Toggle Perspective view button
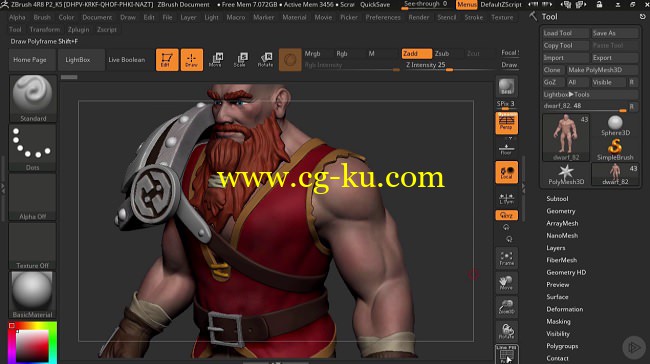This screenshot has width=650, height=364. [506, 123]
